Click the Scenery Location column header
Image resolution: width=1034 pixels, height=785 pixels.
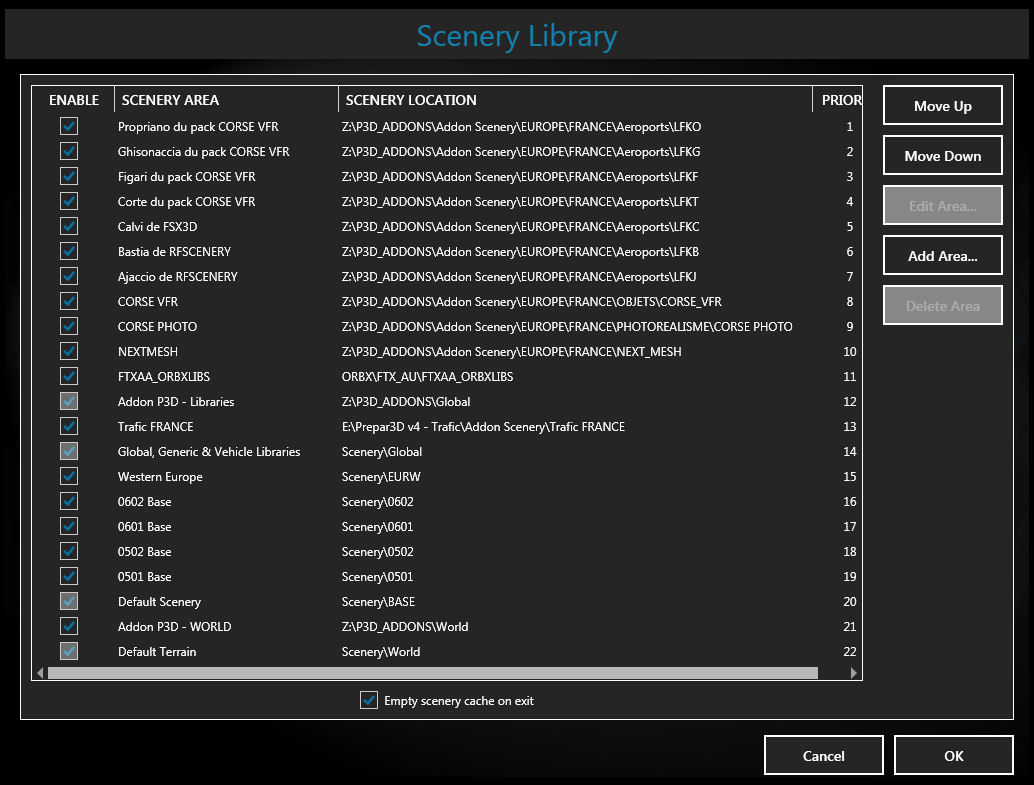pos(575,100)
